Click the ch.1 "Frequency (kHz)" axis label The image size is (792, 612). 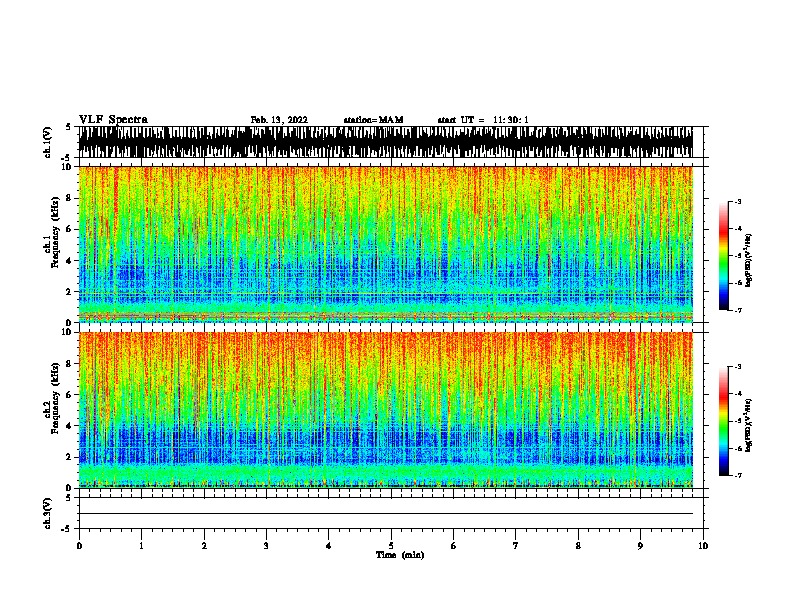[x=55, y=232]
